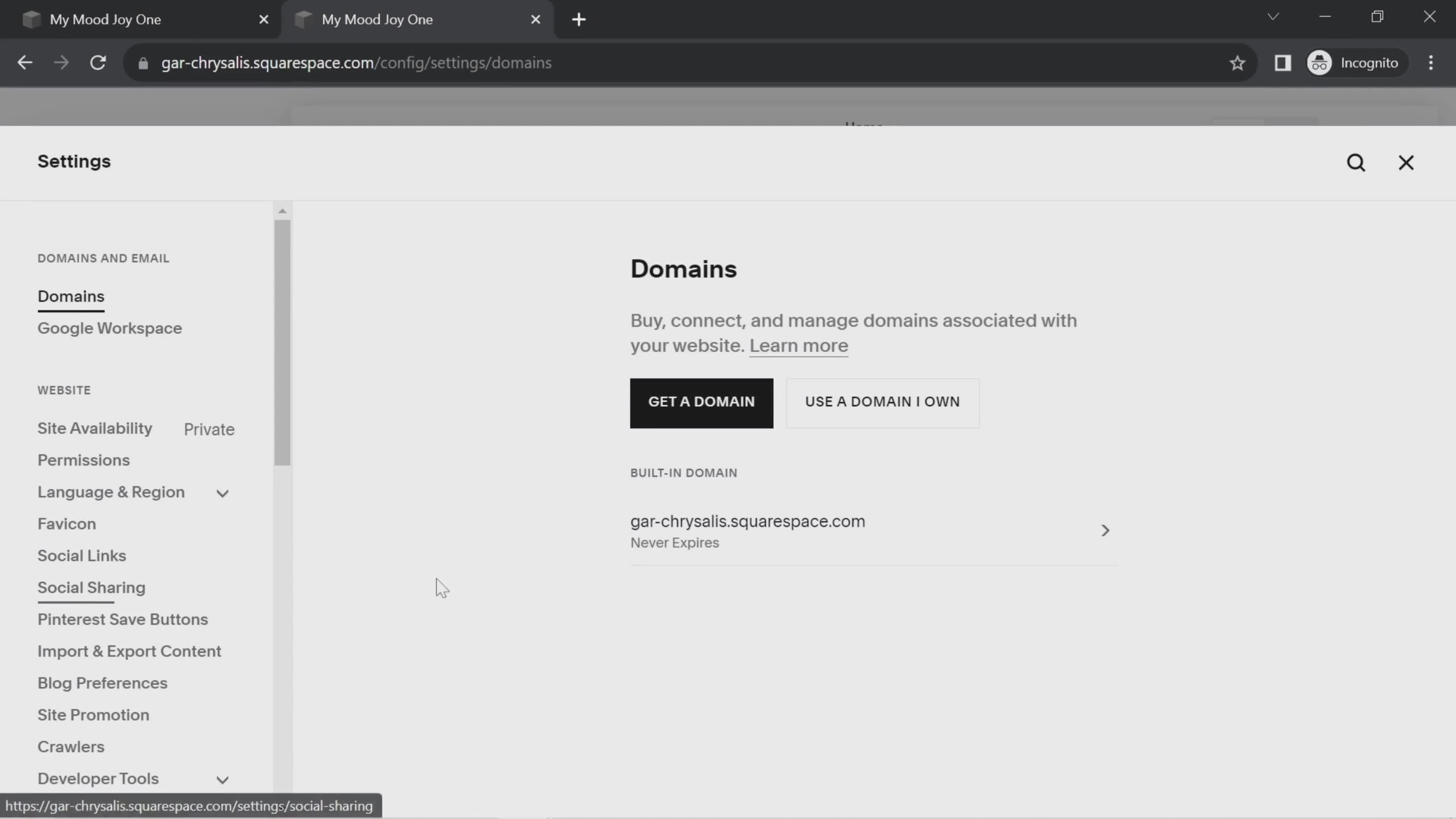
Task: Click the sidebar scrollbar thumb
Action: tap(282, 342)
